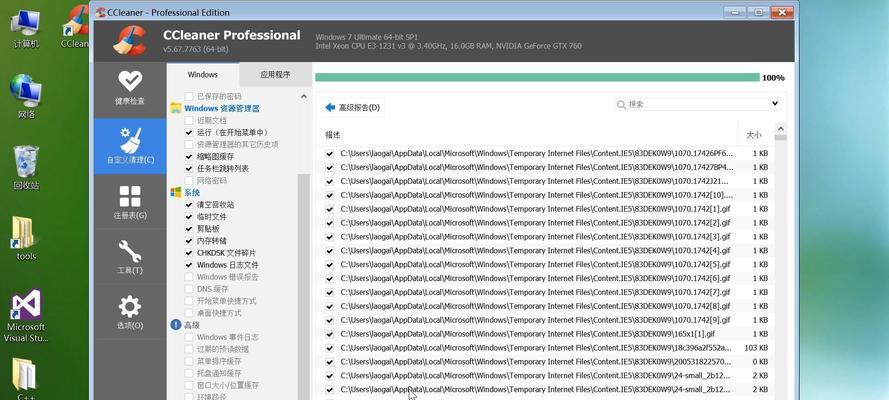The width and height of the screenshot is (889, 400).
Task: Select the 网络 desktop icon
Action: pos(26,96)
